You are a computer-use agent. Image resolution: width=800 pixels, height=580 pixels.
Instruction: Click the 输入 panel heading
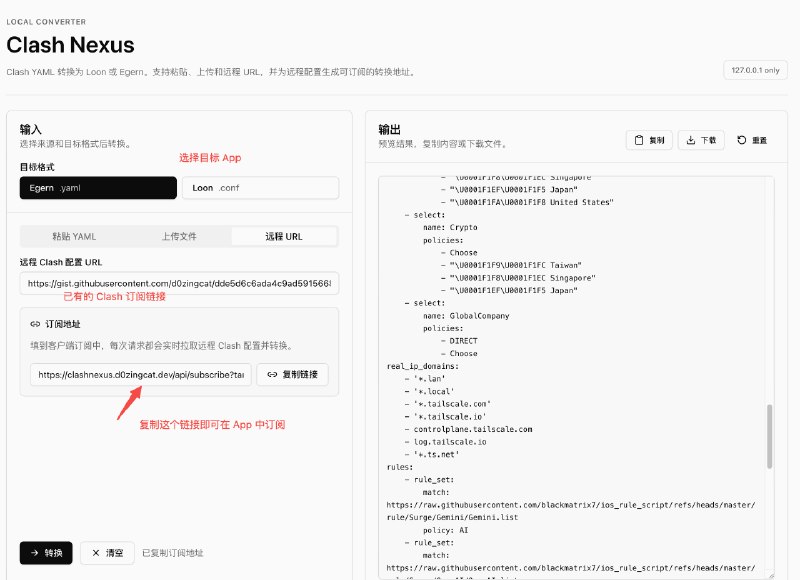click(31, 129)
